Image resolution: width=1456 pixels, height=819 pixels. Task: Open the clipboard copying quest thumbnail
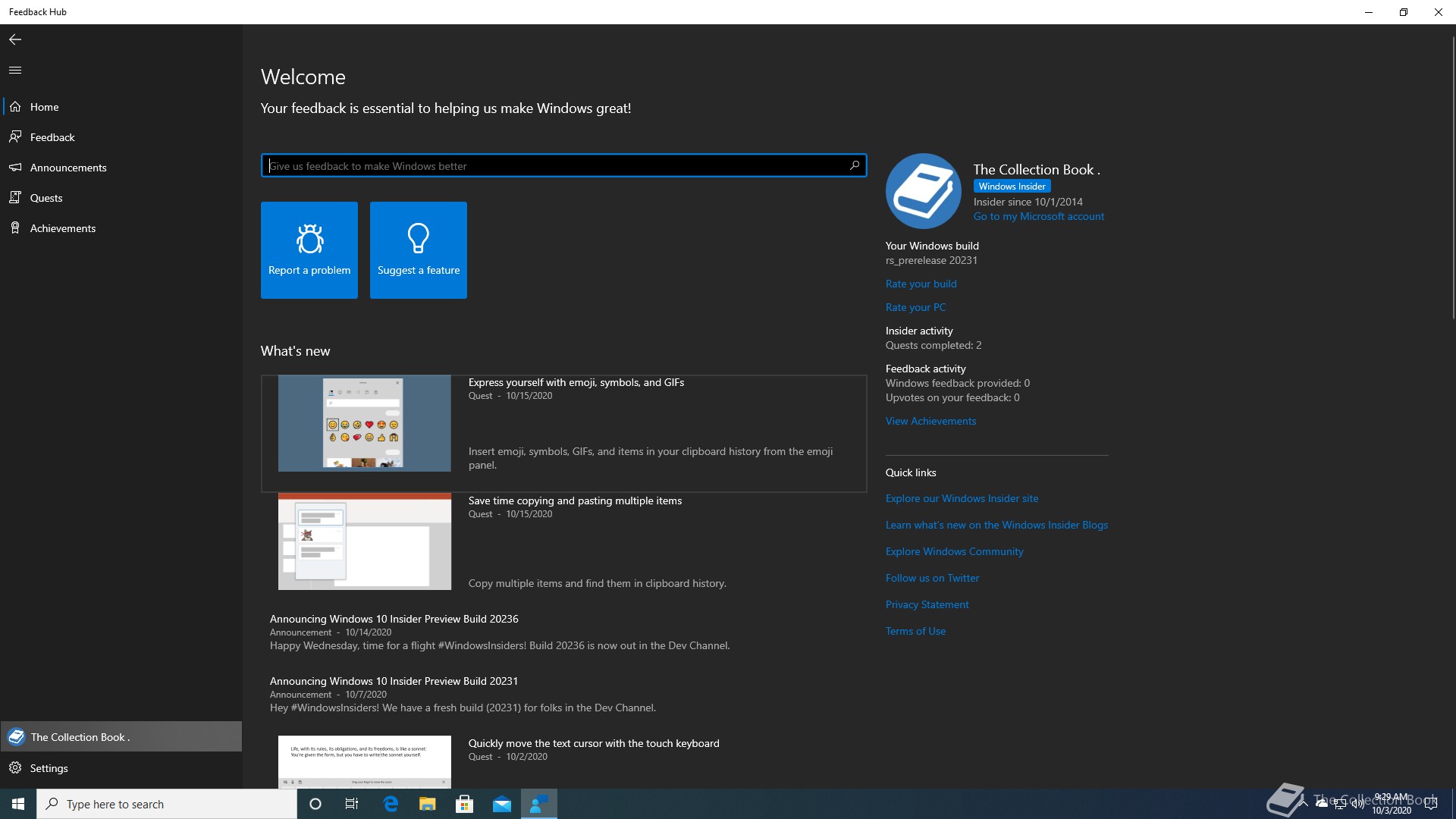pos(364,541)
